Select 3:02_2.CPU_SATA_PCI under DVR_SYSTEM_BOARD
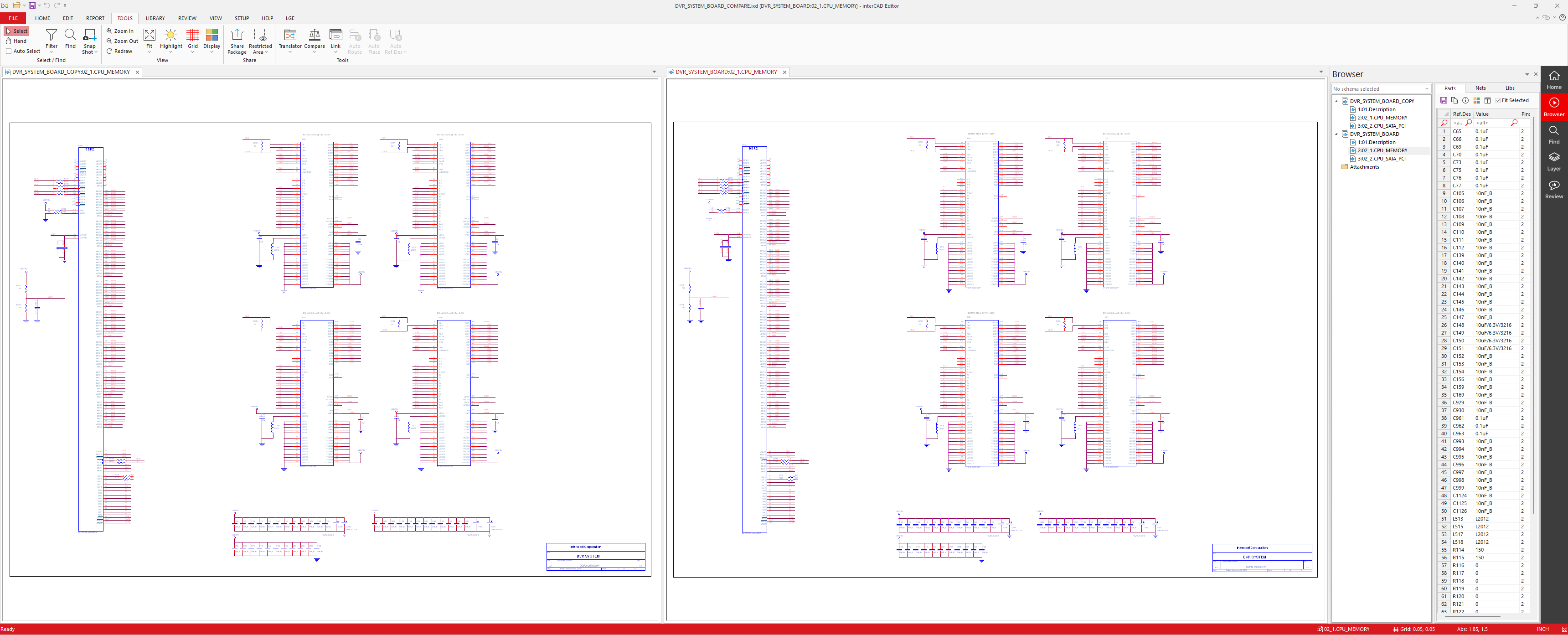This screenshot has width=1568, height=635. (x=1381, y=158)
